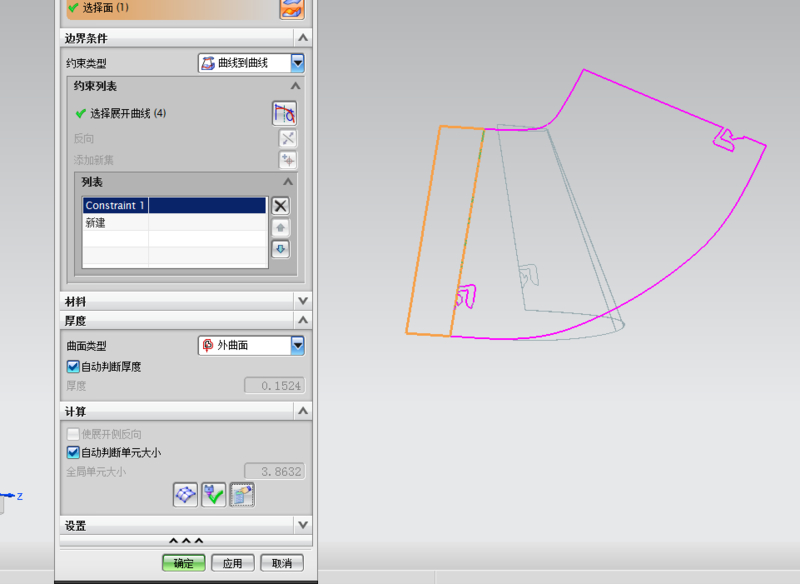Select the new (新建) row in the list
Screen dimensions: 800x584
(174, 222)
